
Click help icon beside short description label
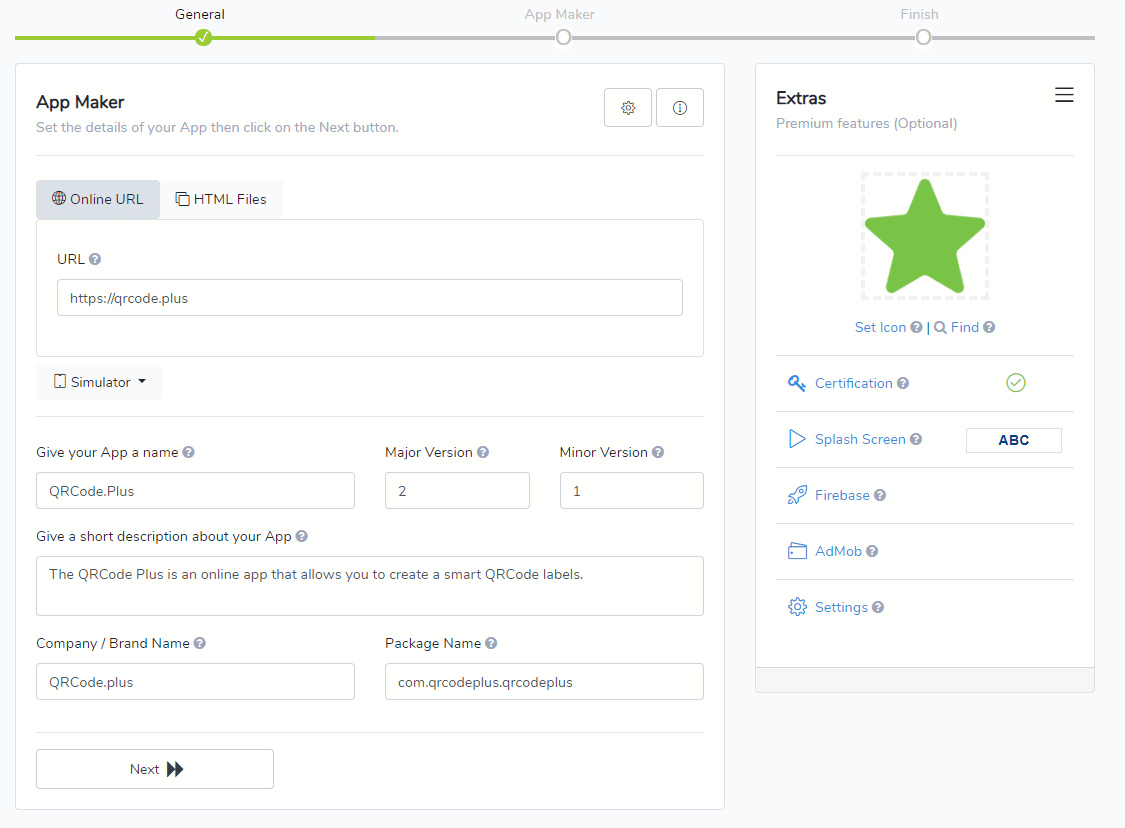click(x=301, y=536)
